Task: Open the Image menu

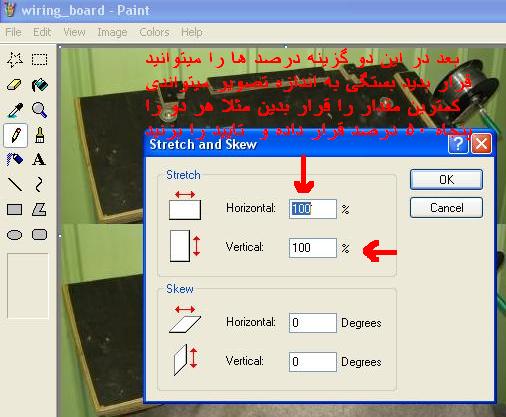Action: pyautogui.click(x=112, y=32)
